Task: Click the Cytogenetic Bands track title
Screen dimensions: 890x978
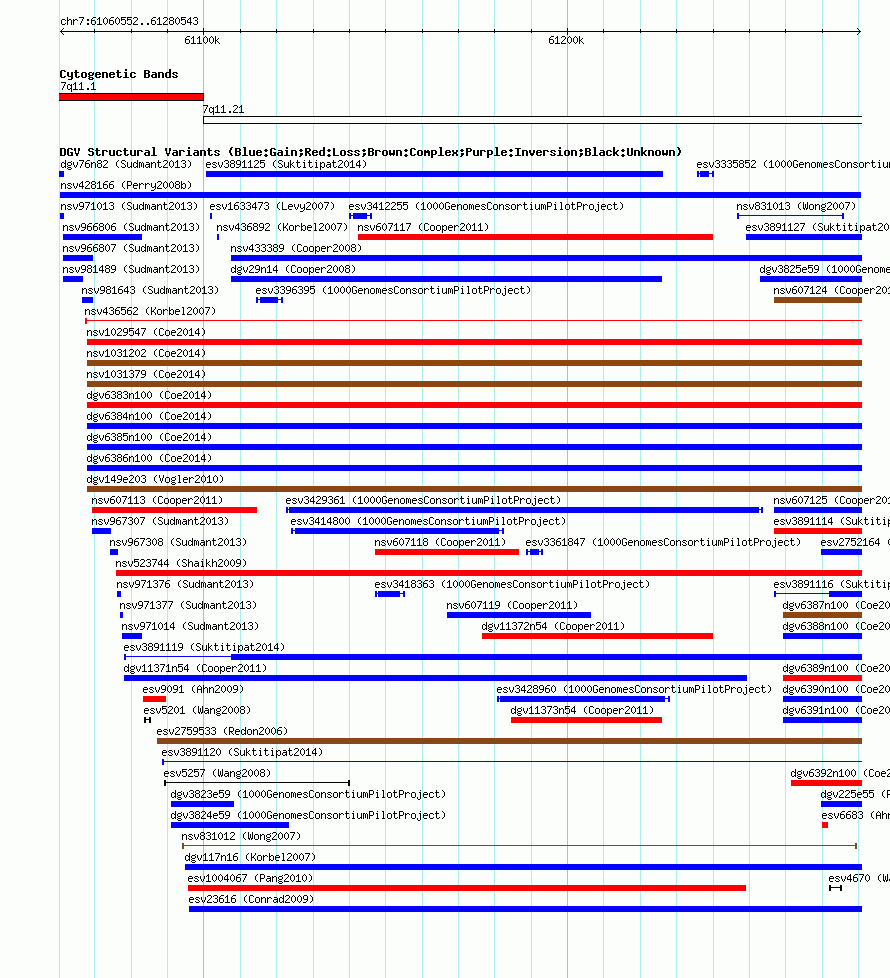Action: click(x=119, y=74)
